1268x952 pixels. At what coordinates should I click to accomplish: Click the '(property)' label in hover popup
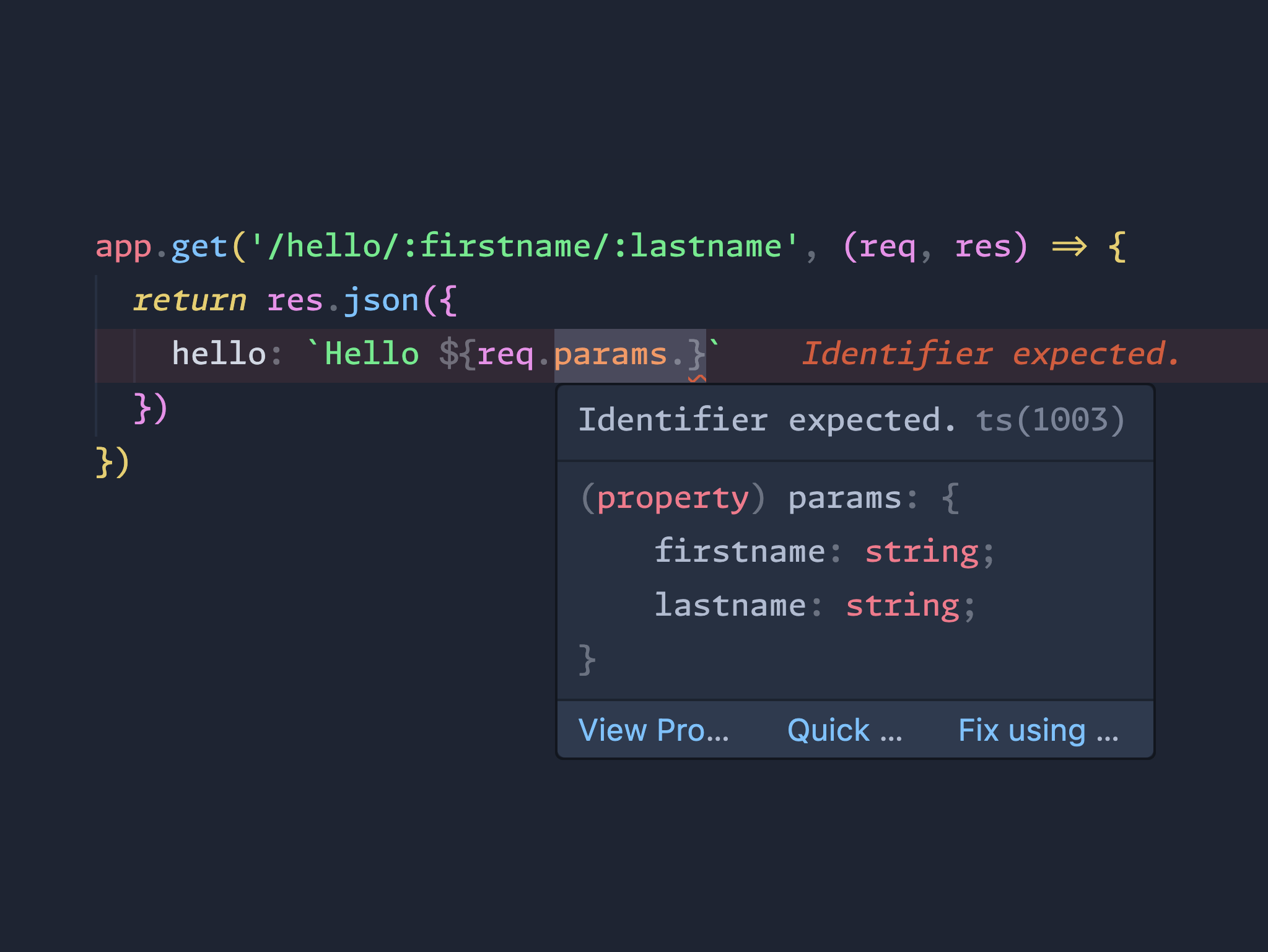(x=673, y=498)
